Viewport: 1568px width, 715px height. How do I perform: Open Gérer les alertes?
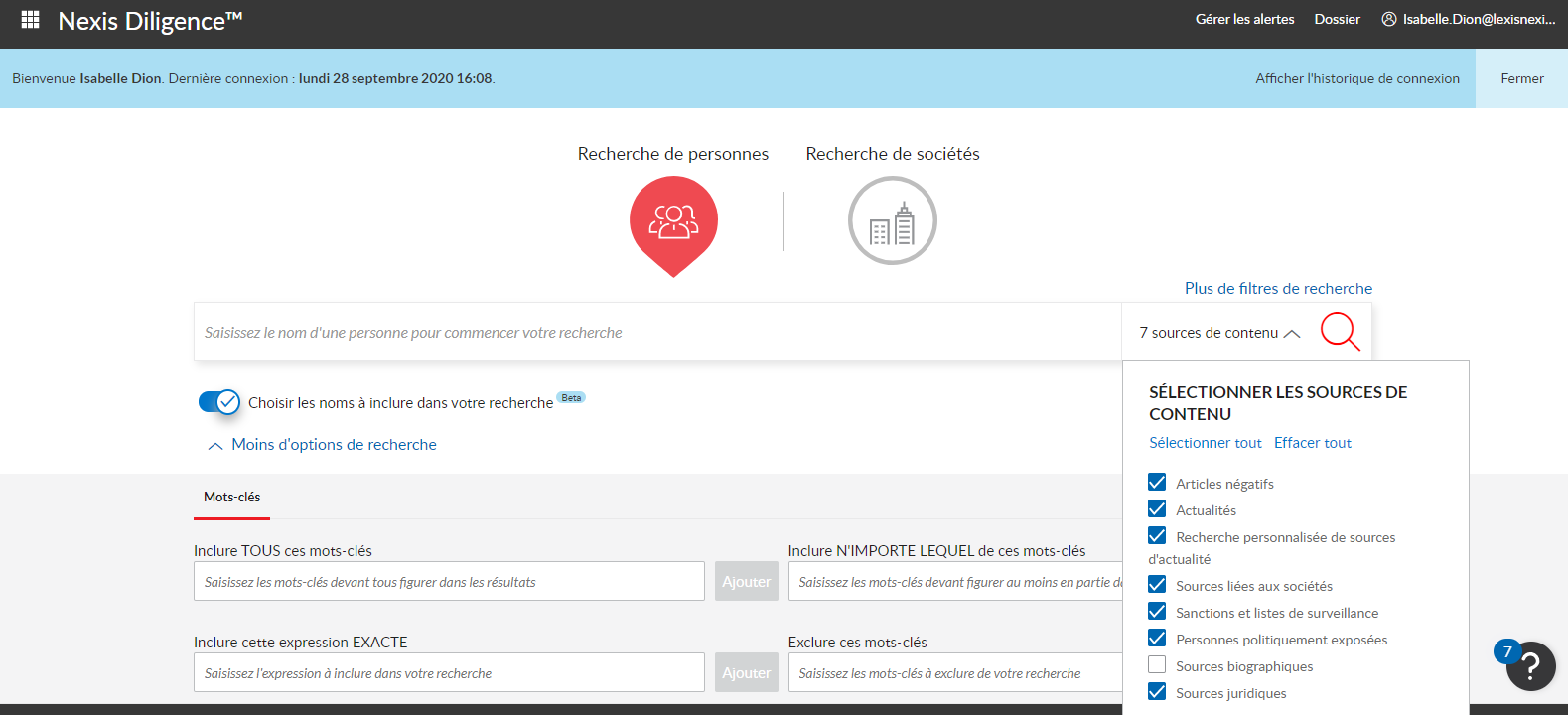tap(1244, 19)
